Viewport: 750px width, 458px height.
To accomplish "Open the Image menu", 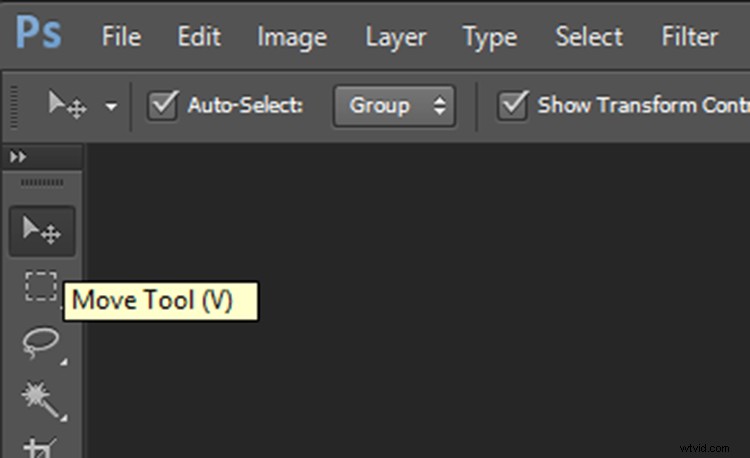I will (292, 38).
